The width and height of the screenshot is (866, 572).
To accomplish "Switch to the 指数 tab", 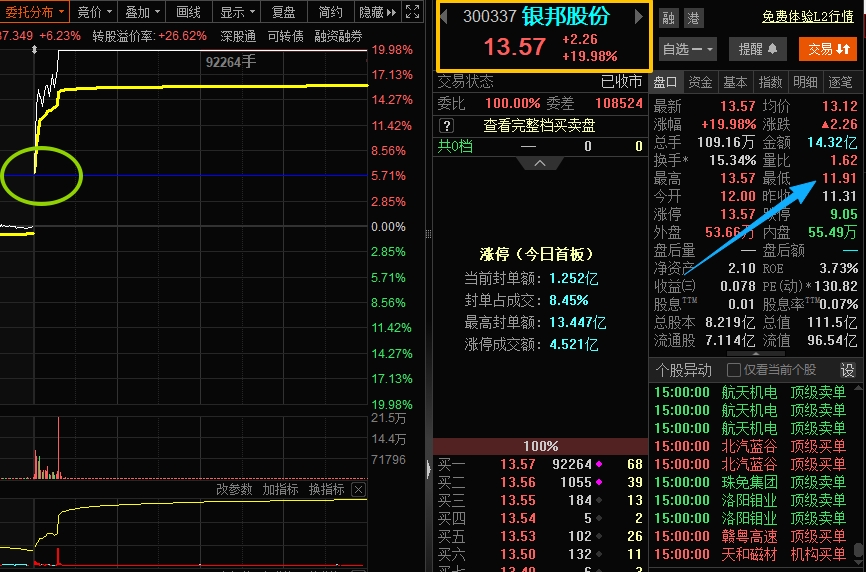I will click(770, 82).
